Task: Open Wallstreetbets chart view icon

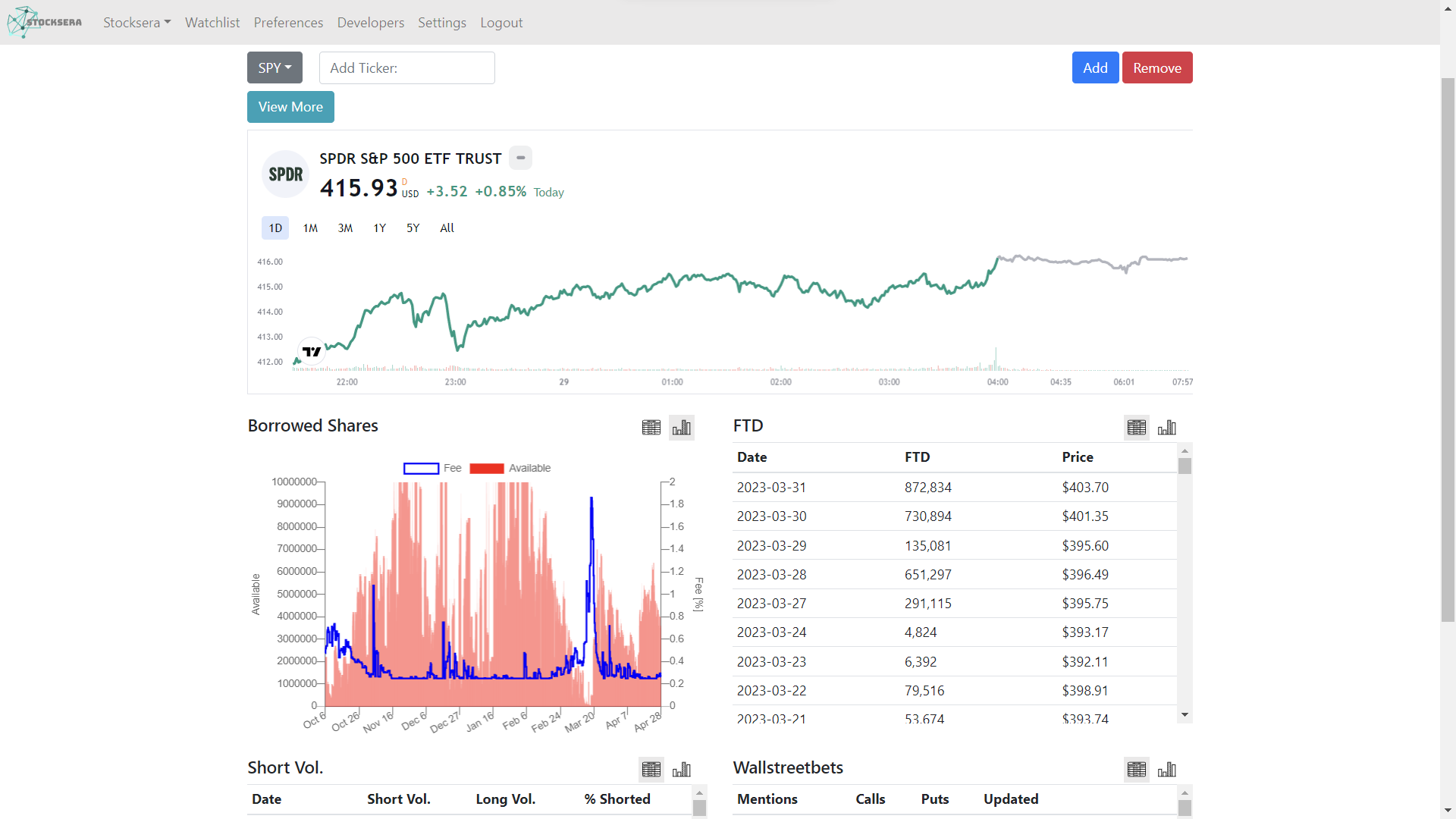Action: click(x=1166, y=770)
